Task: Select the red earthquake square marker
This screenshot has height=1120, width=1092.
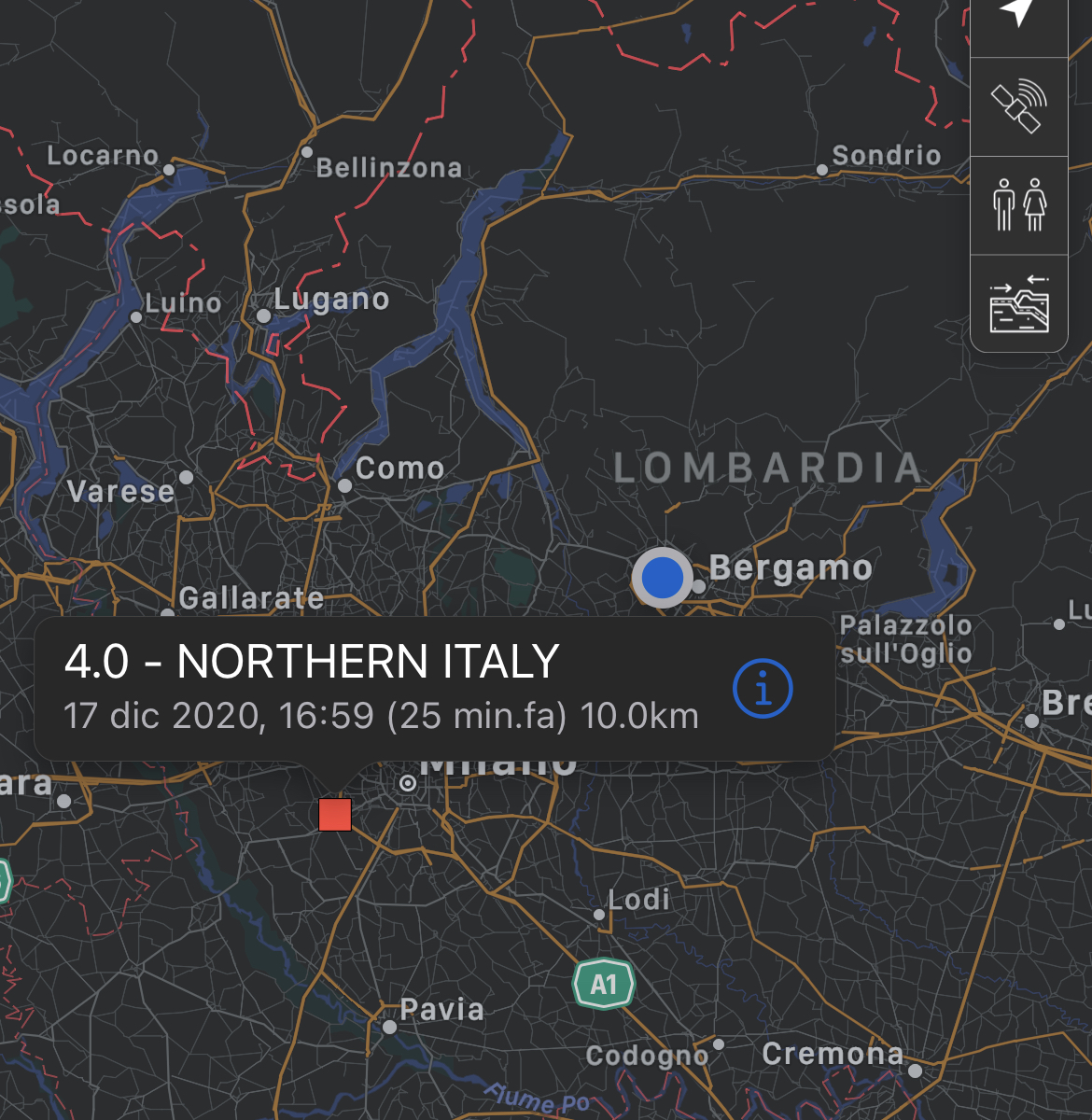Action: (x=335, y=814)
